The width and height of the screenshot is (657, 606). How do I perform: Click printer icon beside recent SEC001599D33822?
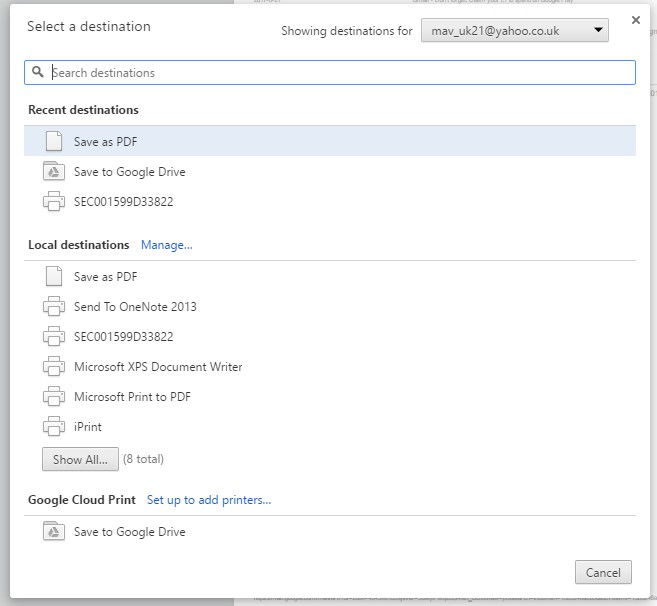tap(53, 202)
